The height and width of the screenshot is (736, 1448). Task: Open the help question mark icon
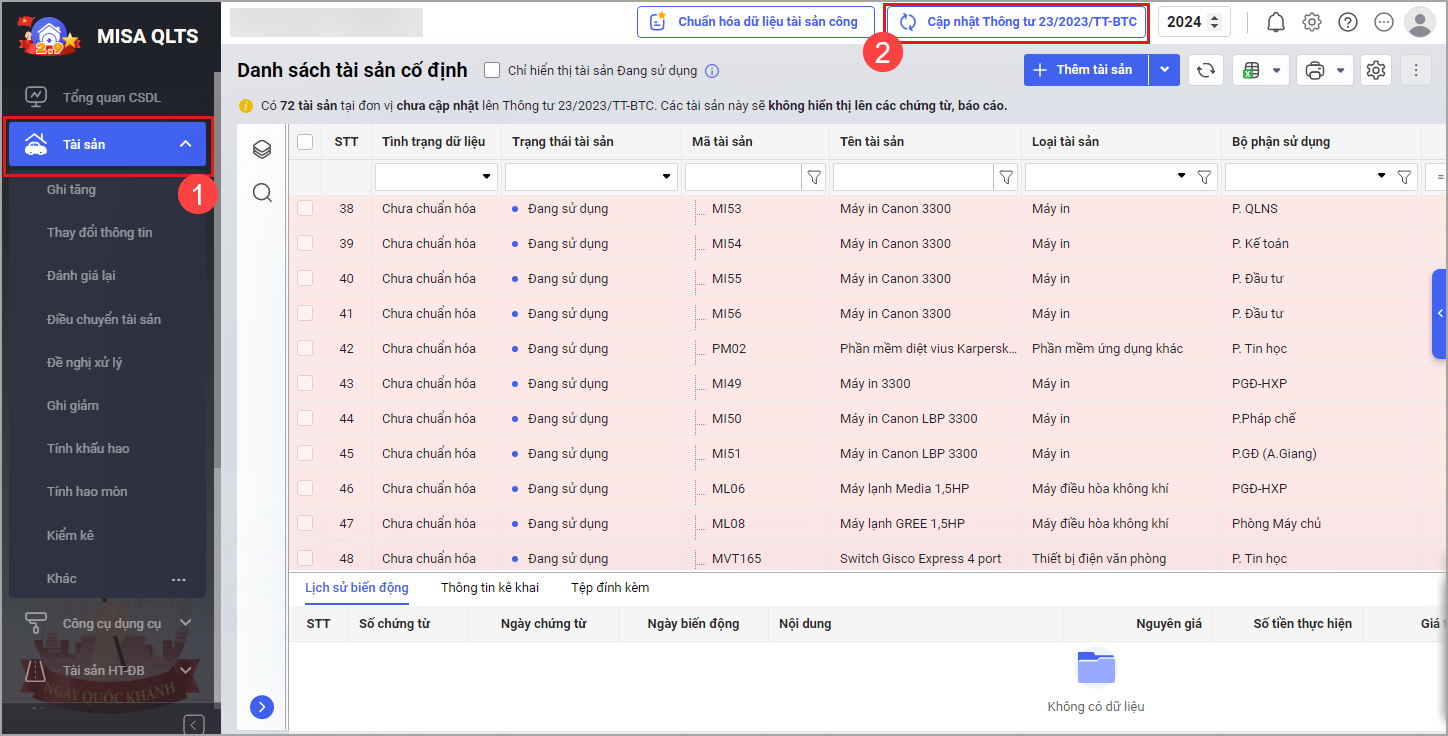(1348, 22)
